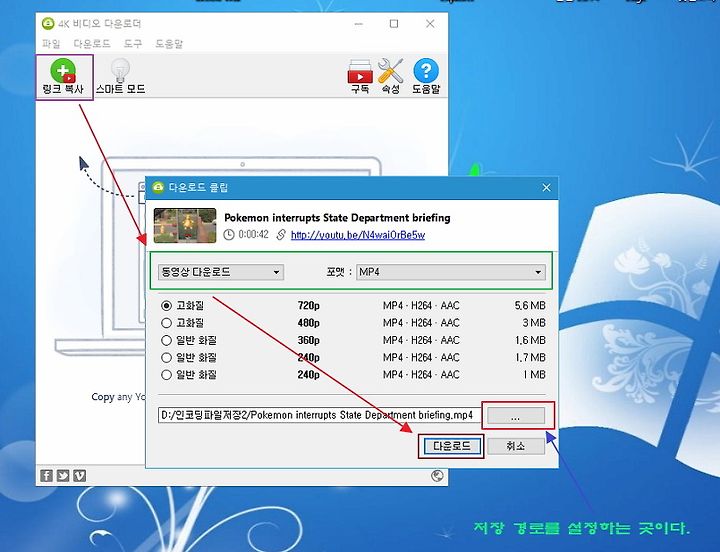Image resolution: width=720 pixels, height=552 pixels.
Task: Click the 포맷 label
Action: [x=338, y=272]
